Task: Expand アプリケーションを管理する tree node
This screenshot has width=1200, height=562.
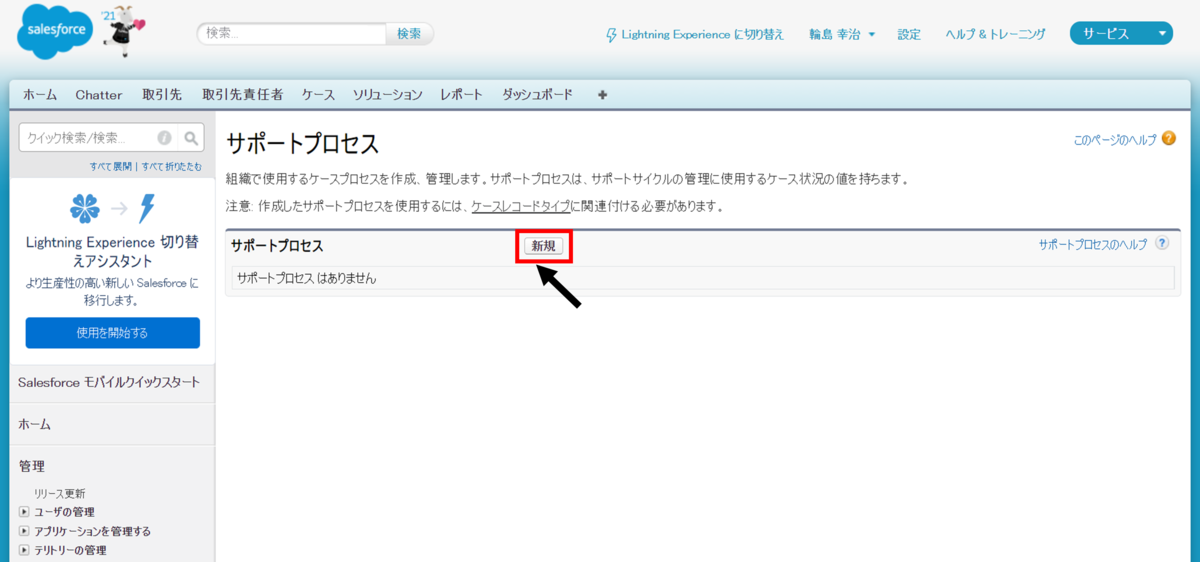Action: point(24,531)
